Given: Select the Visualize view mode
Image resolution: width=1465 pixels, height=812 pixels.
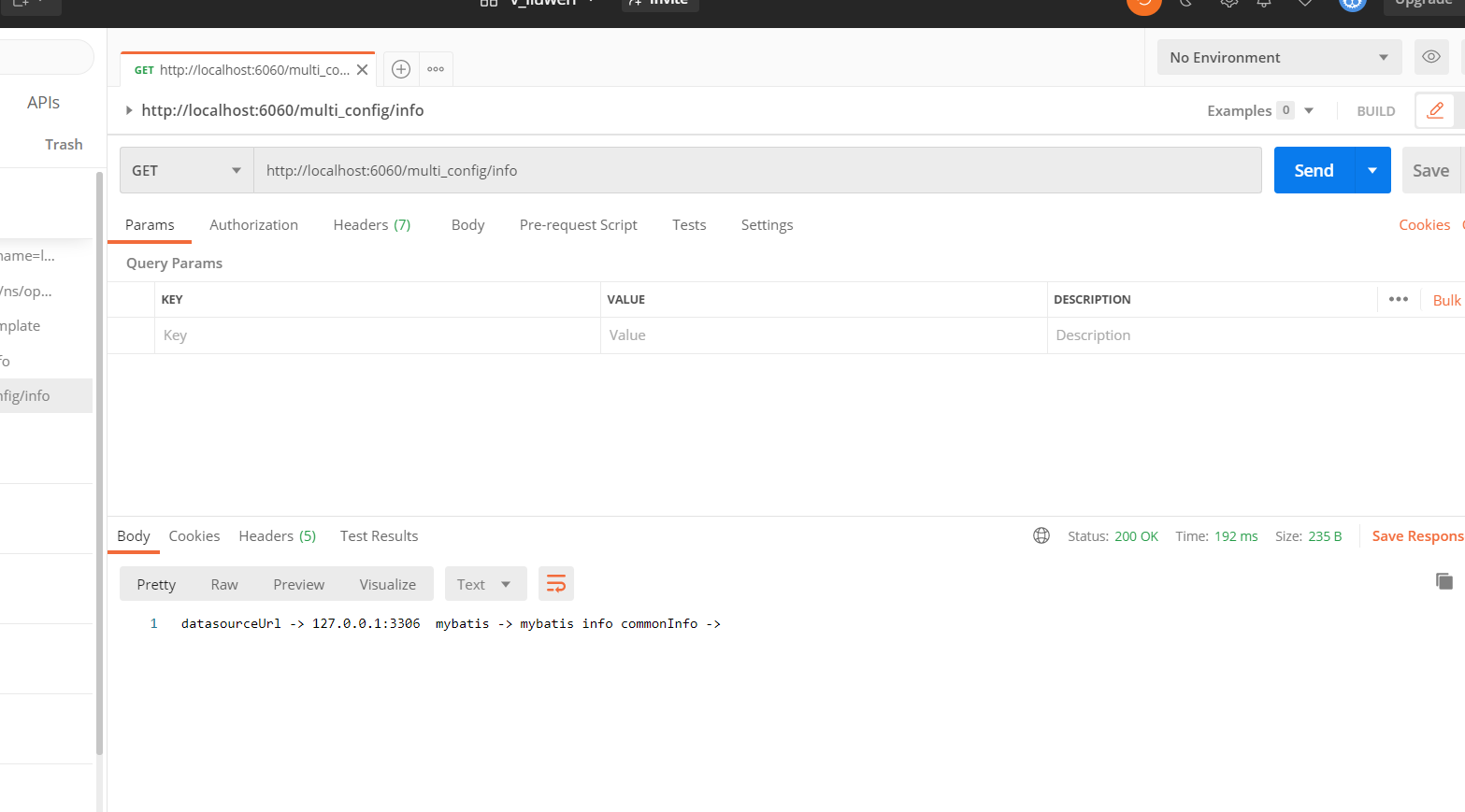Looking at the screenshot, I should [388, 584].
